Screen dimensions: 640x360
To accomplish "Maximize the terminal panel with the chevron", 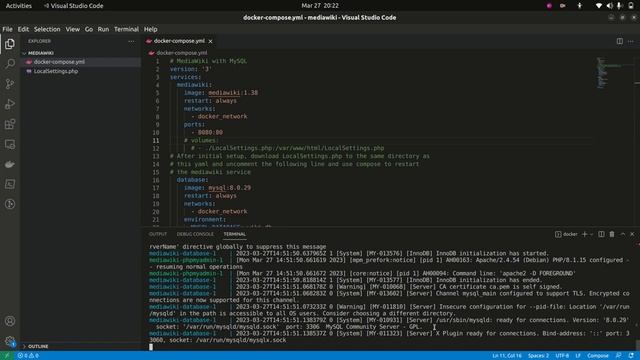I will click(x=622, y=234).
